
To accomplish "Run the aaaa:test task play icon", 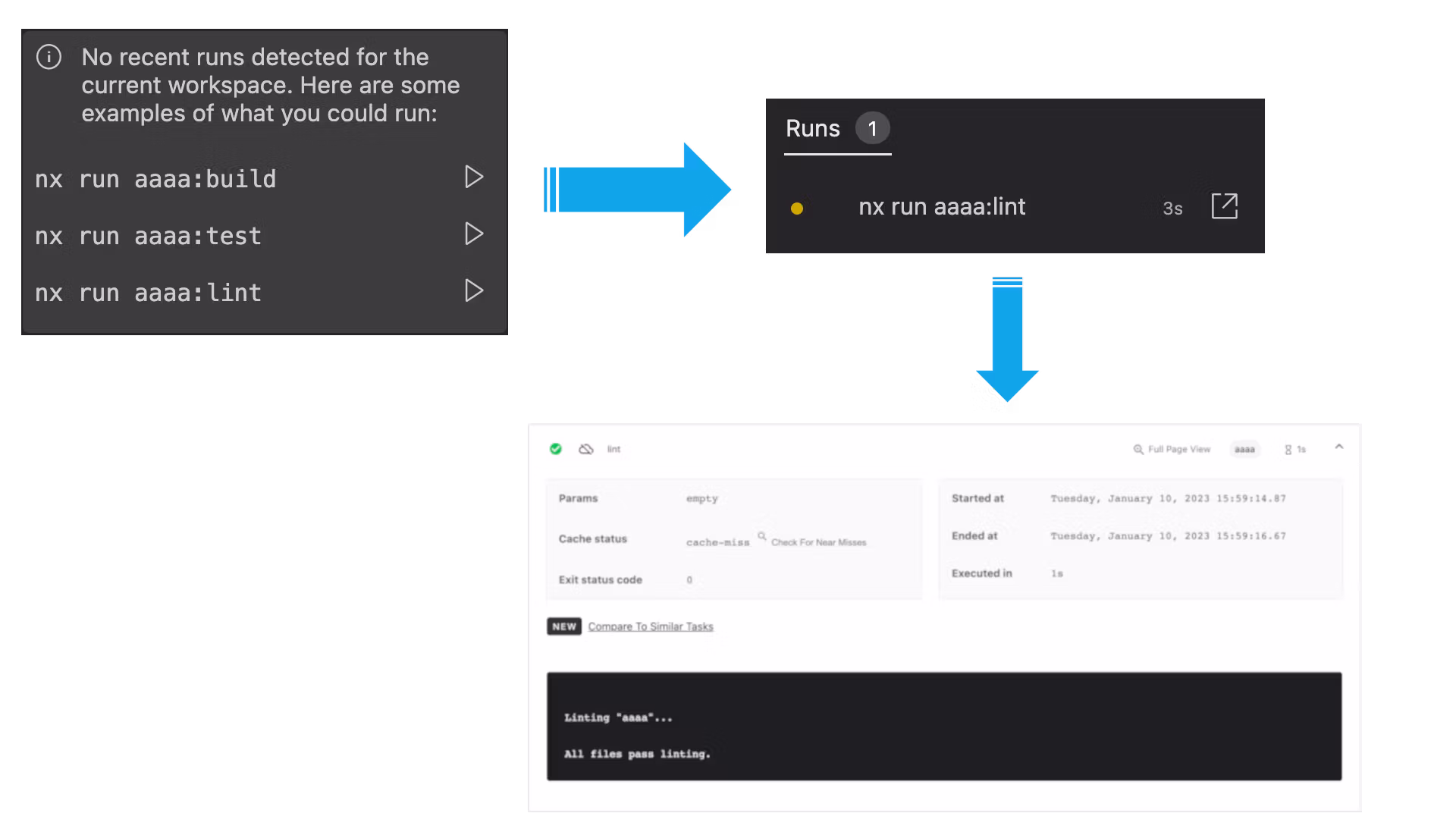I will 474,234.
